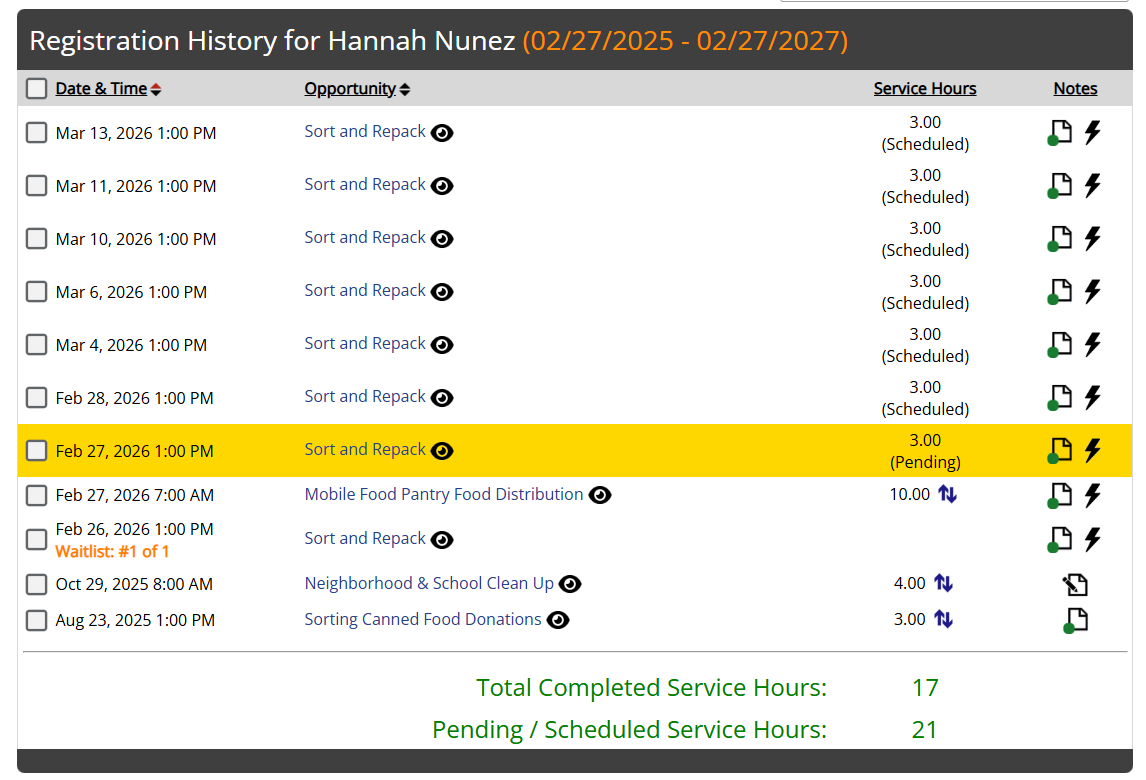Click lightning bolt for Mar 6, 2026 row

point(1093,292)
